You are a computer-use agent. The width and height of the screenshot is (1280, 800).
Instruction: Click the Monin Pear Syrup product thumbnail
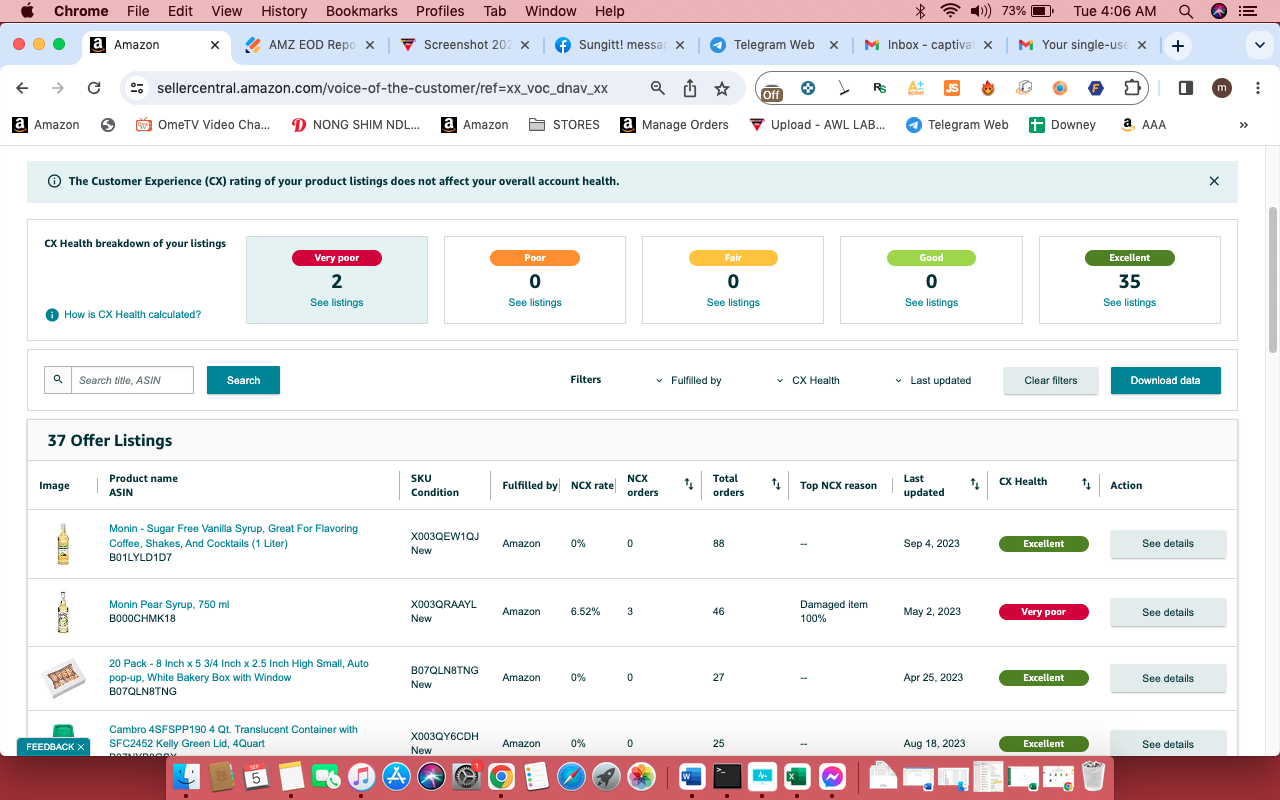(x=63, y=612)
